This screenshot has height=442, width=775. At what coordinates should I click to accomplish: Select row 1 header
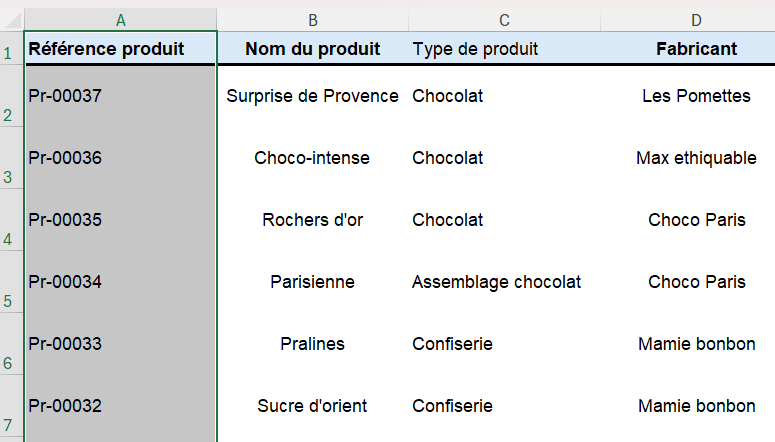pos(11,49)
